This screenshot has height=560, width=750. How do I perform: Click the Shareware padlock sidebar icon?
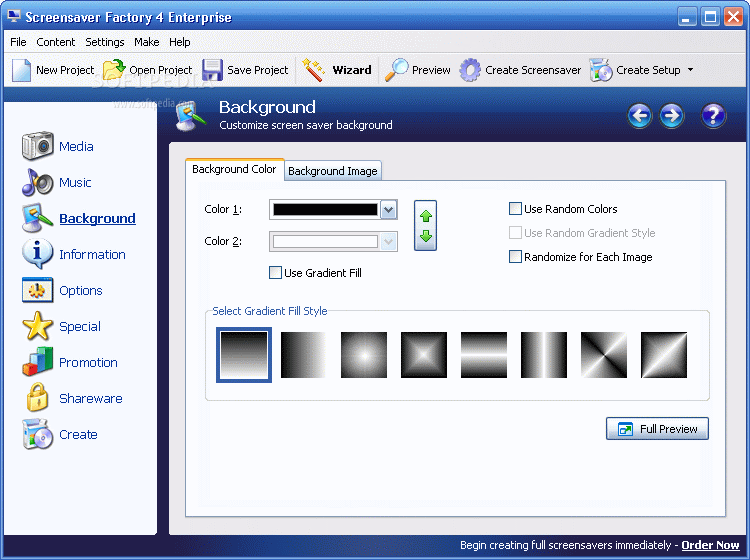tap(37, 398)
